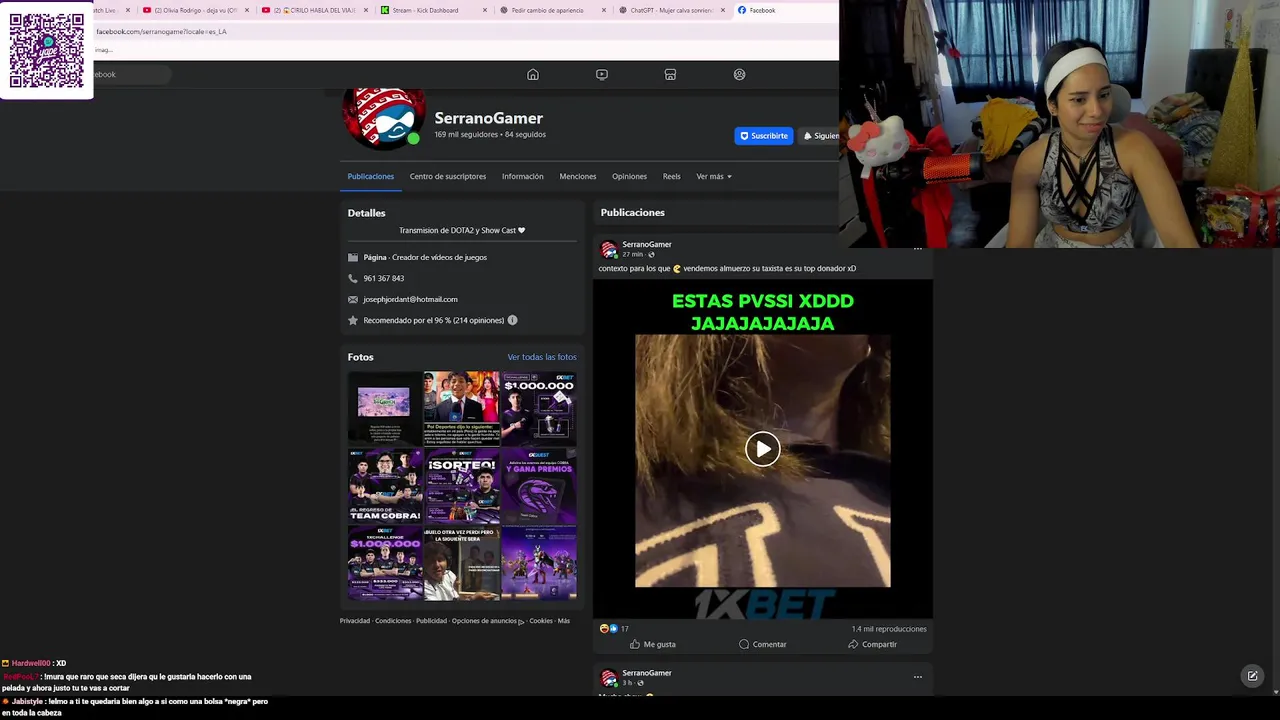Click the Facebook search field

132,74
